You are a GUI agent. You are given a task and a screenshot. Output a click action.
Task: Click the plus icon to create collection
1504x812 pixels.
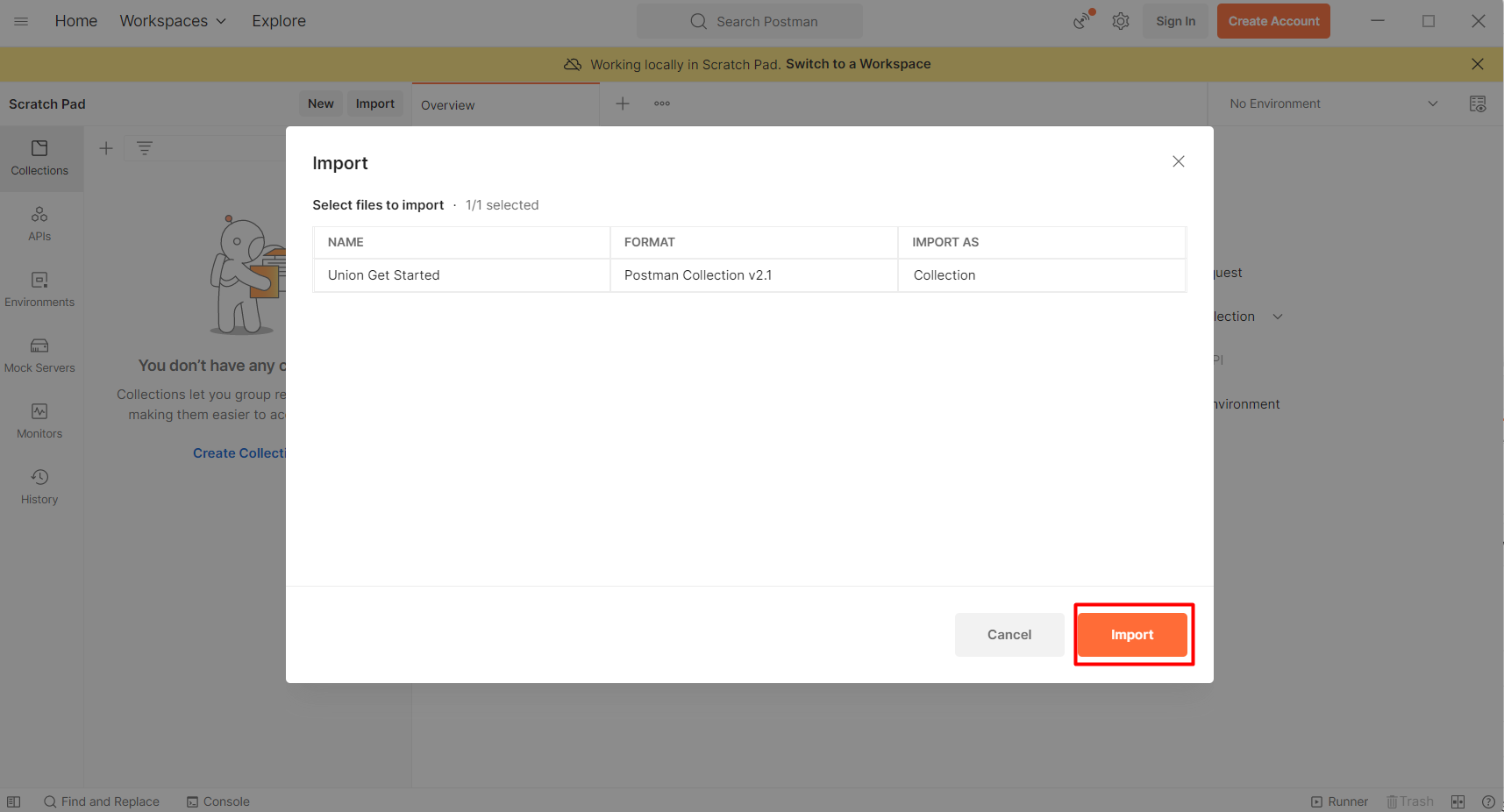(x=106, y=148)
